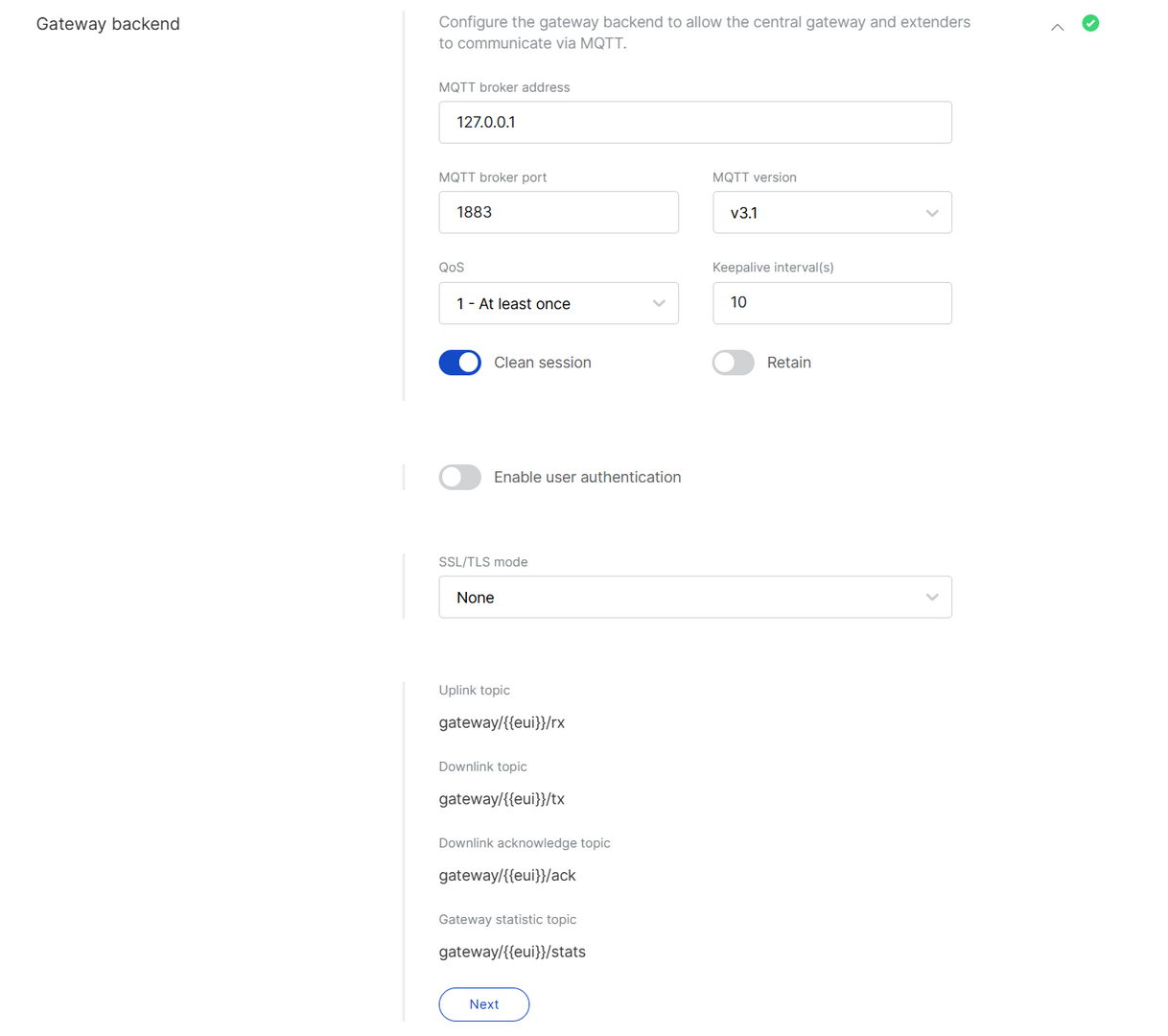Click the collapse chevron for Gateway backend section
Image resolution: width=1168 pixels, height=1036 pixels.
1057,28
